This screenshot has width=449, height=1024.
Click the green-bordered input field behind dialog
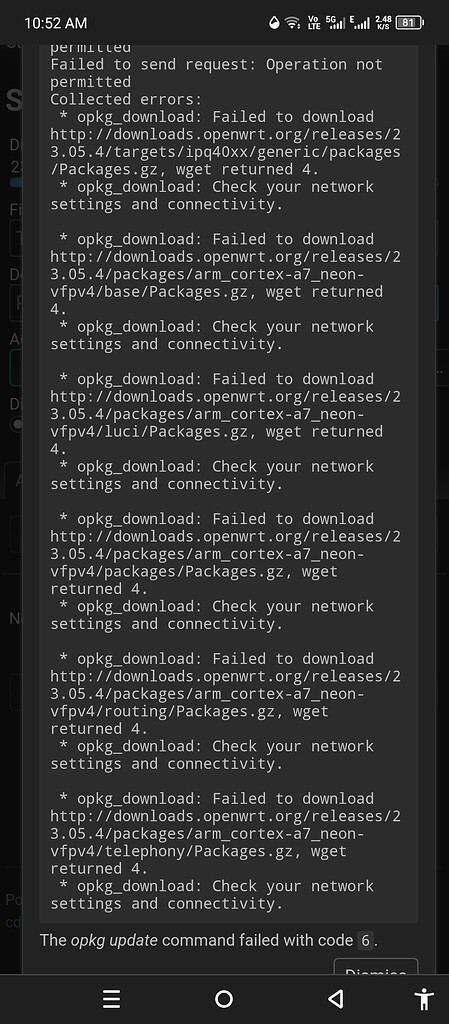[16, 368]
